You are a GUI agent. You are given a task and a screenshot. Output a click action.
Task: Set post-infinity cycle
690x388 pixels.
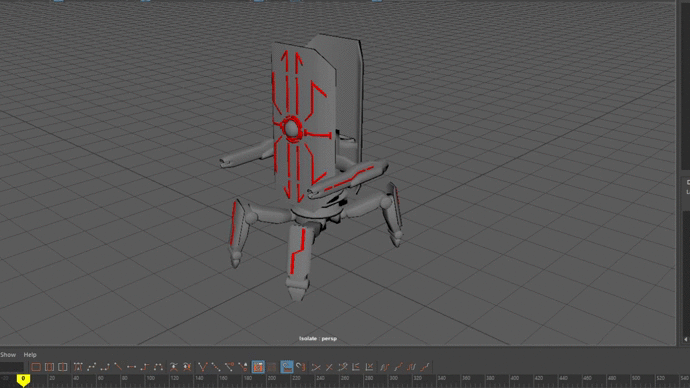pyautogui.click(x=411, y=367)
